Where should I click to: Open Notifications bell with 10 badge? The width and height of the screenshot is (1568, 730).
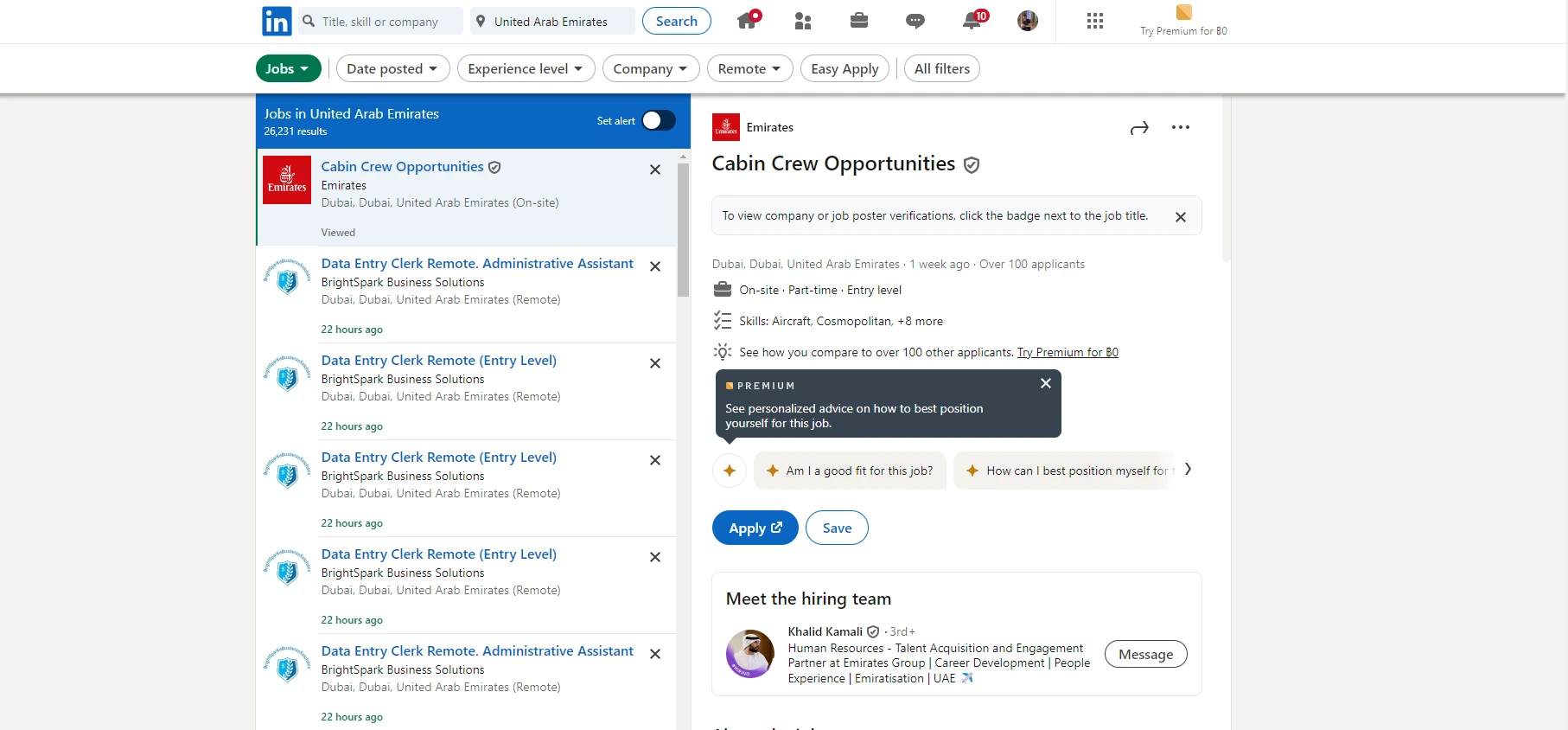[x=974, y=20]
